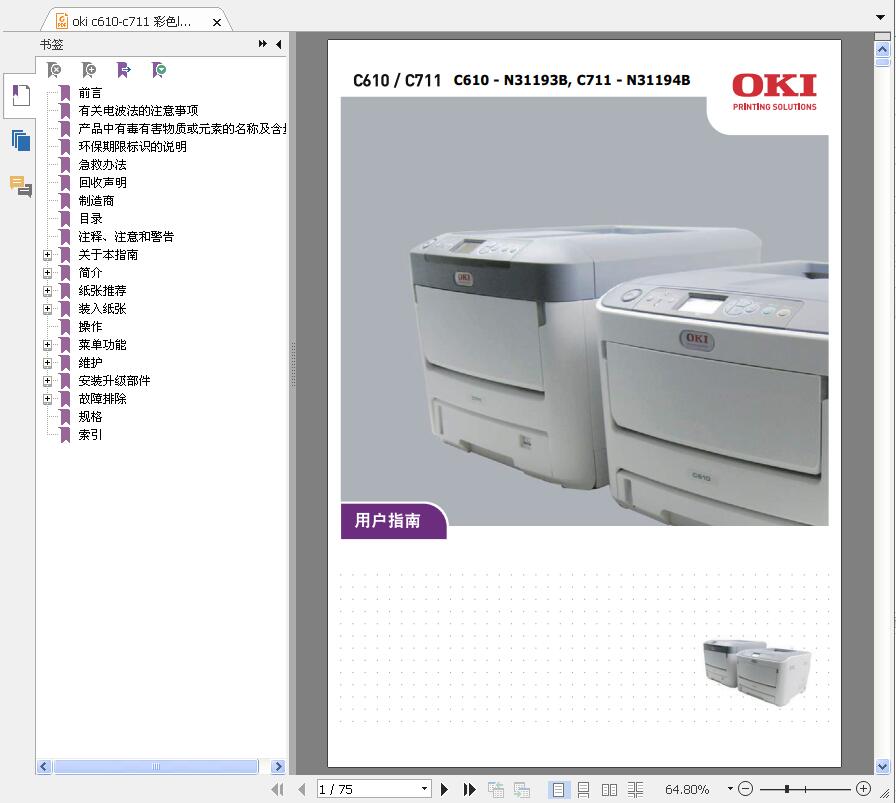Image resolution: width=896 pixels, height=803 pixels.
Task: Click the go-to bookmark arrow icon
Action: click(x=124, y=70)
